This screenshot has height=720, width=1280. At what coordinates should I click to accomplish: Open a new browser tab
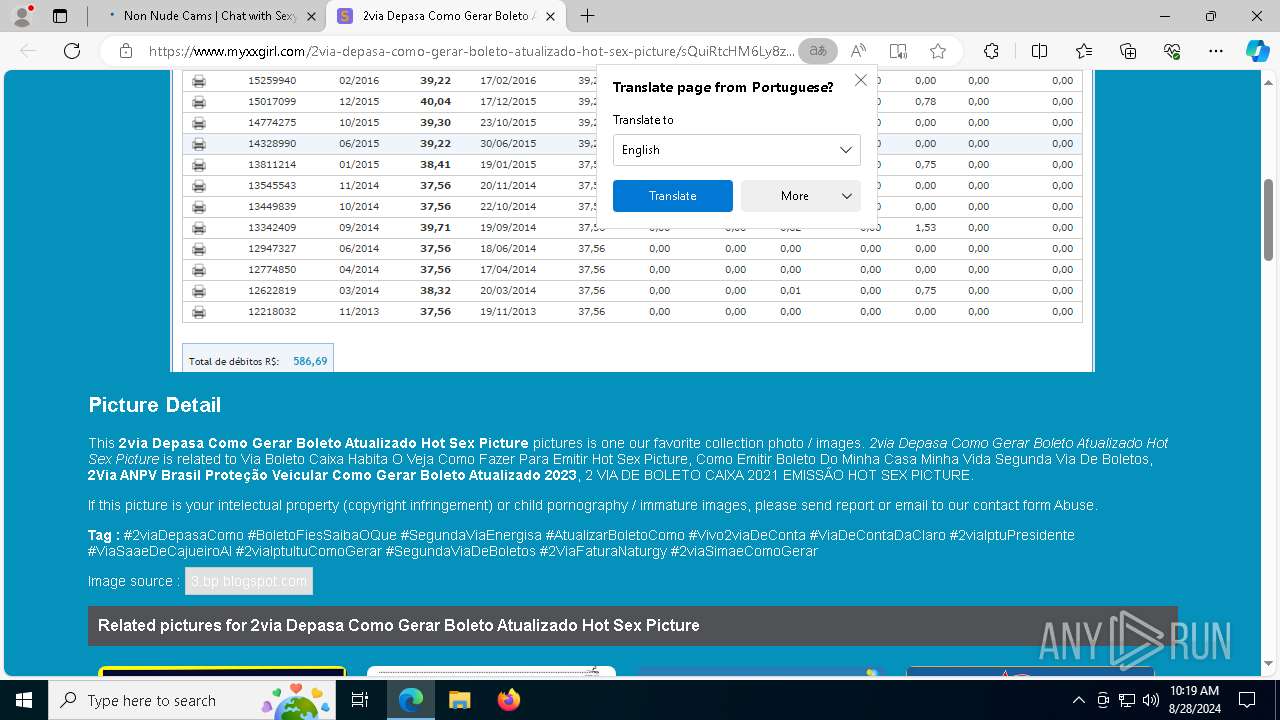pos(588,16)
